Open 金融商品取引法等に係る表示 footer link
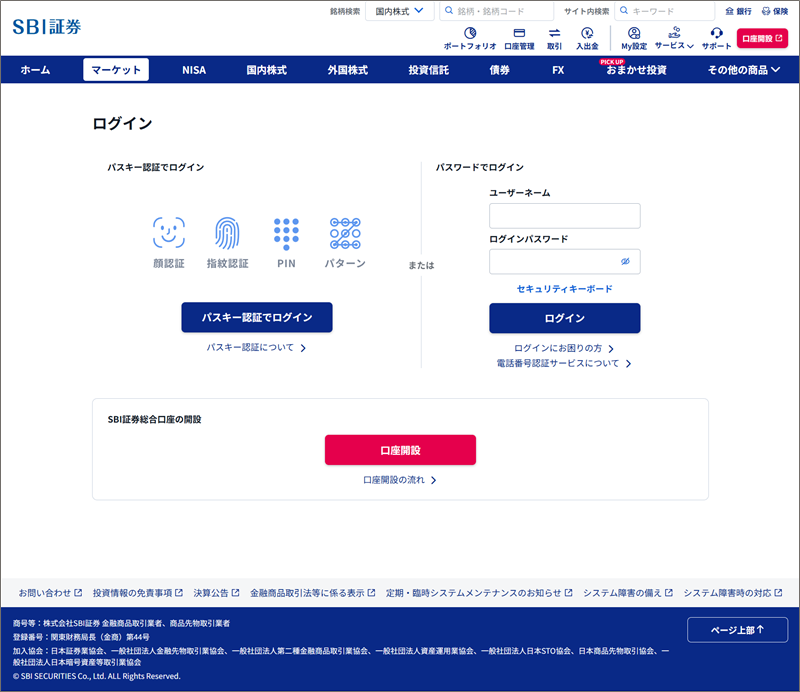800x692 pixels. click(313, 593)
